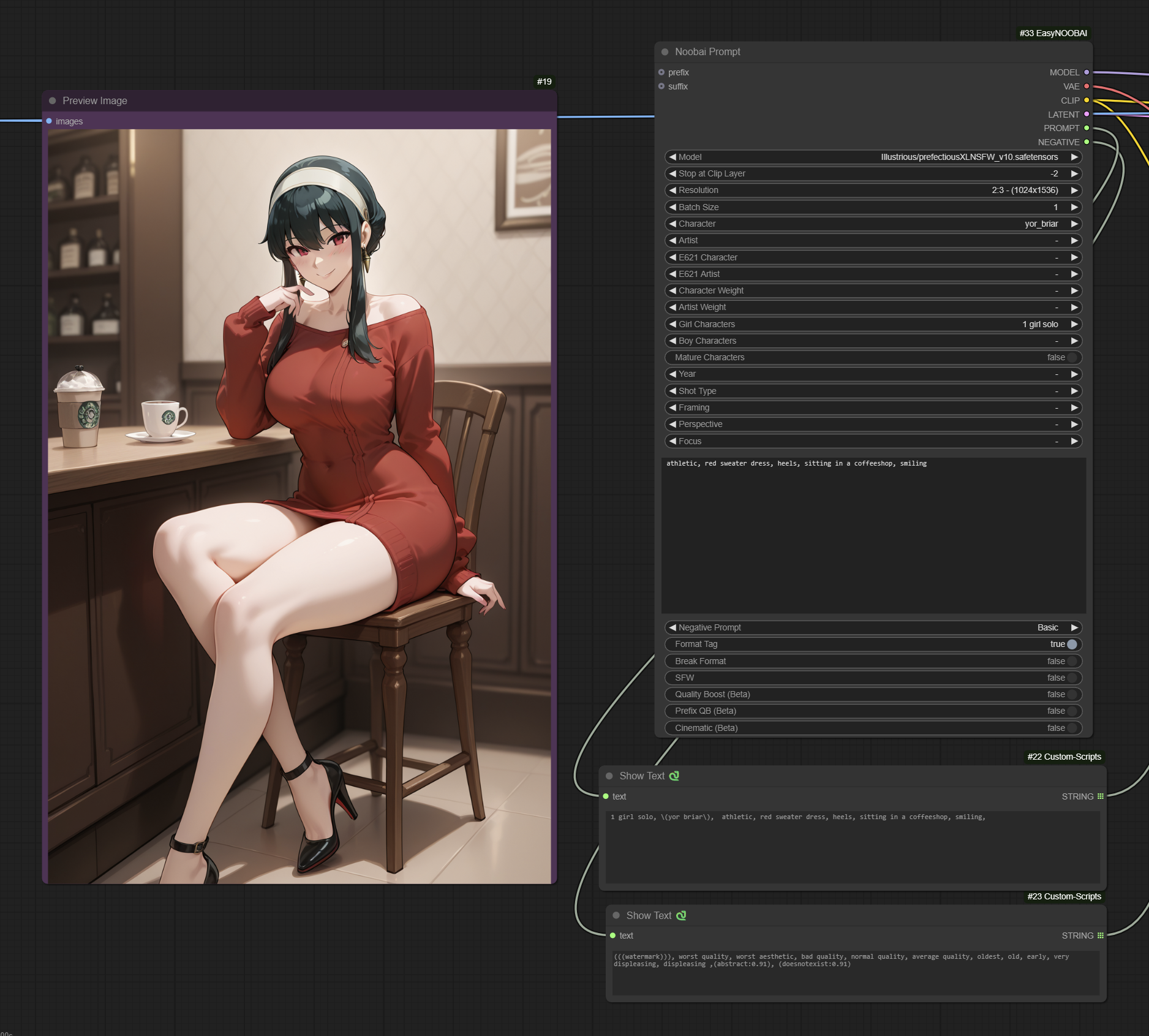Click the MODEL output socket
Screen dimensions: 1149x1036
[1087, 72]
